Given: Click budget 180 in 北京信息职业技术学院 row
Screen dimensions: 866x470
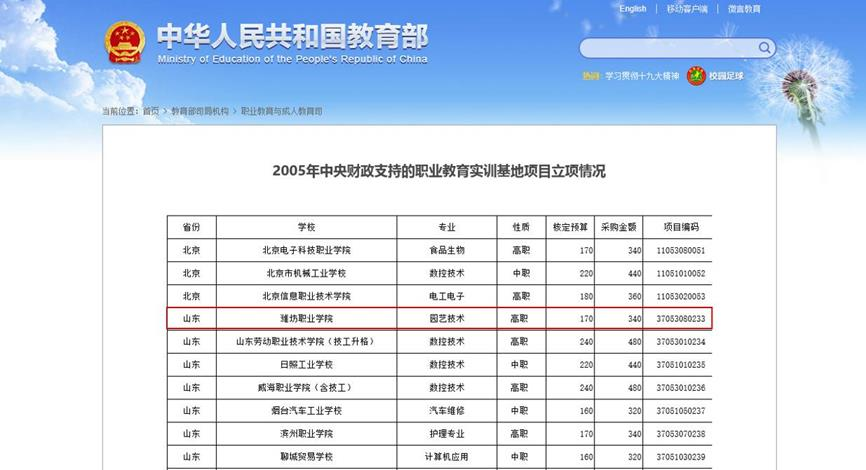Looking at the screenshot, I should click(586, 296).
